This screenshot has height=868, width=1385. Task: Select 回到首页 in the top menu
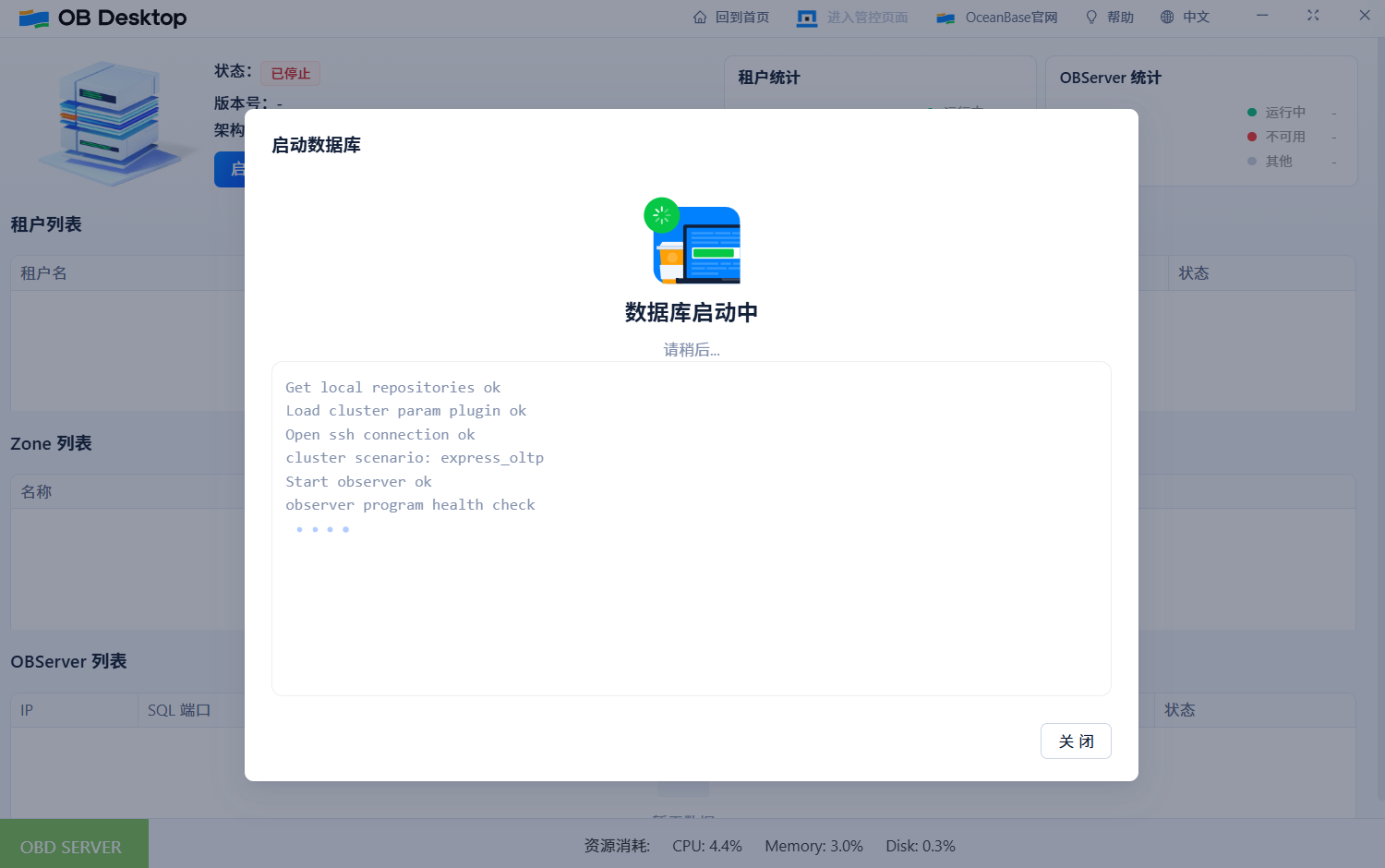[x=741, y=17]
